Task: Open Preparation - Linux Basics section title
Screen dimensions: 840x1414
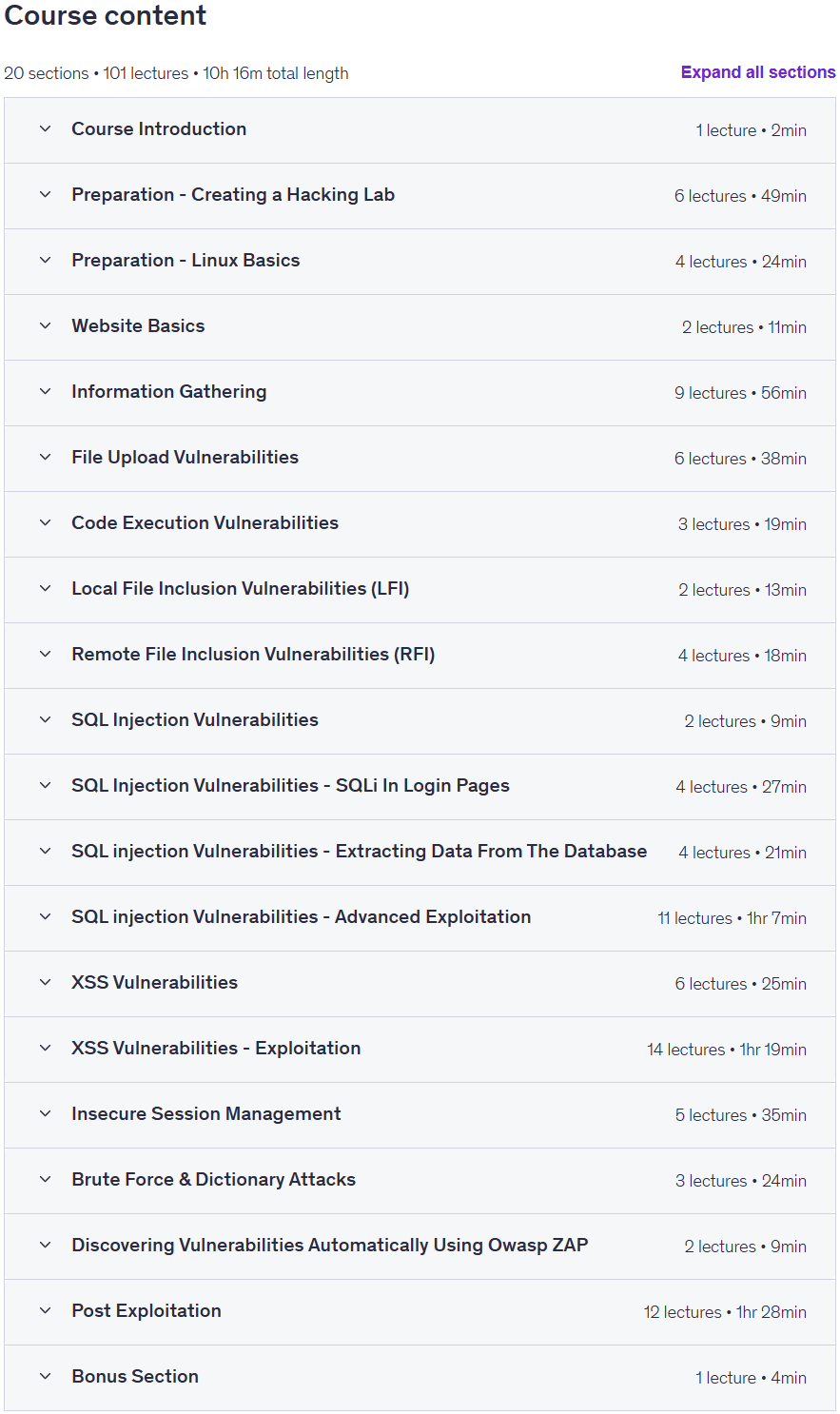Action: click(x=186, y=260)
